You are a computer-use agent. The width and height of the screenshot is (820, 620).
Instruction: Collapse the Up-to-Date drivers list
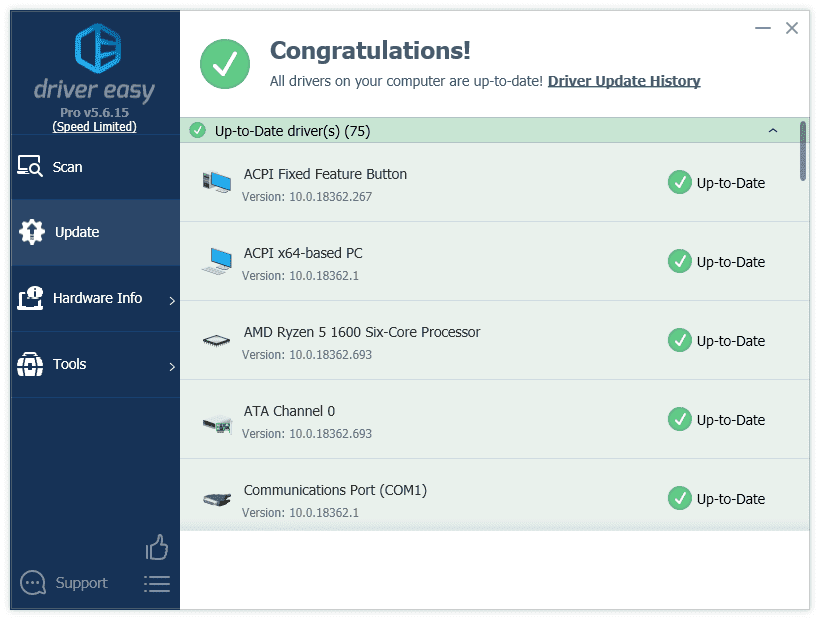(x=772, y=131)
